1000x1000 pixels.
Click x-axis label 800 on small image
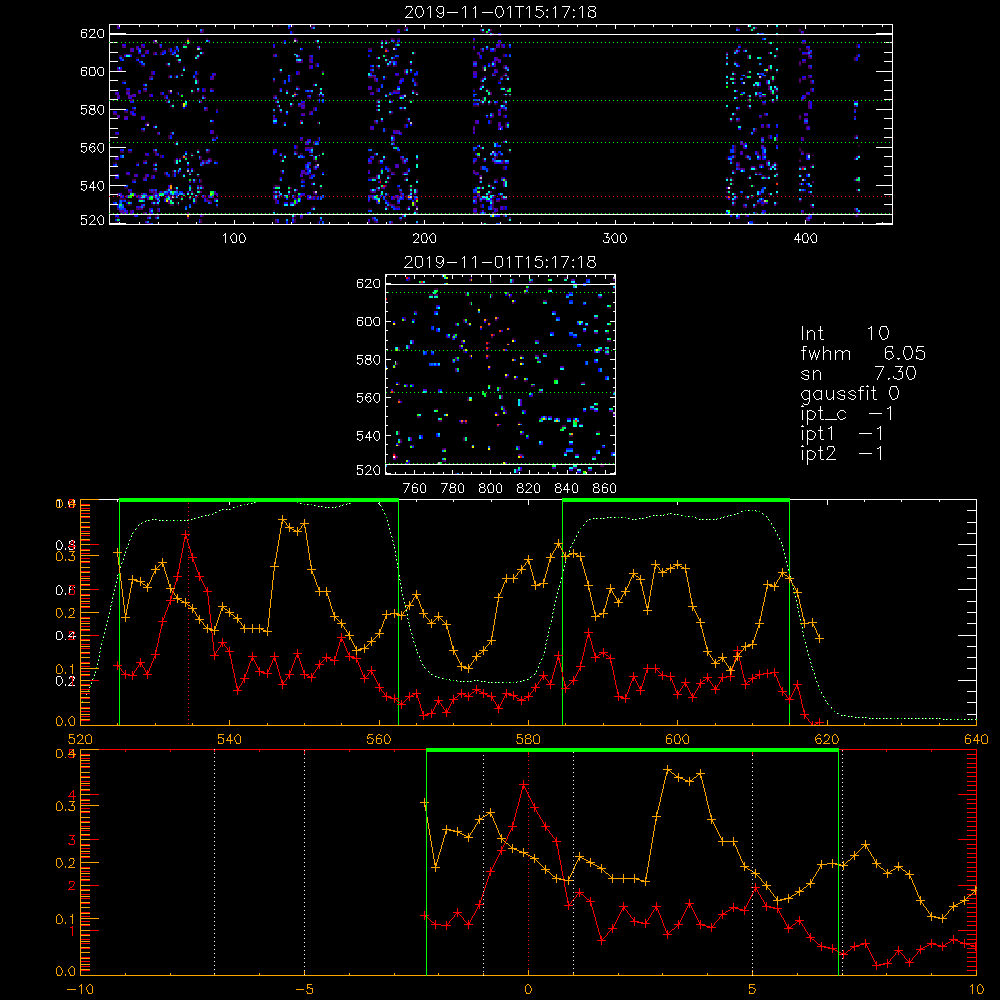pos(490,489)
